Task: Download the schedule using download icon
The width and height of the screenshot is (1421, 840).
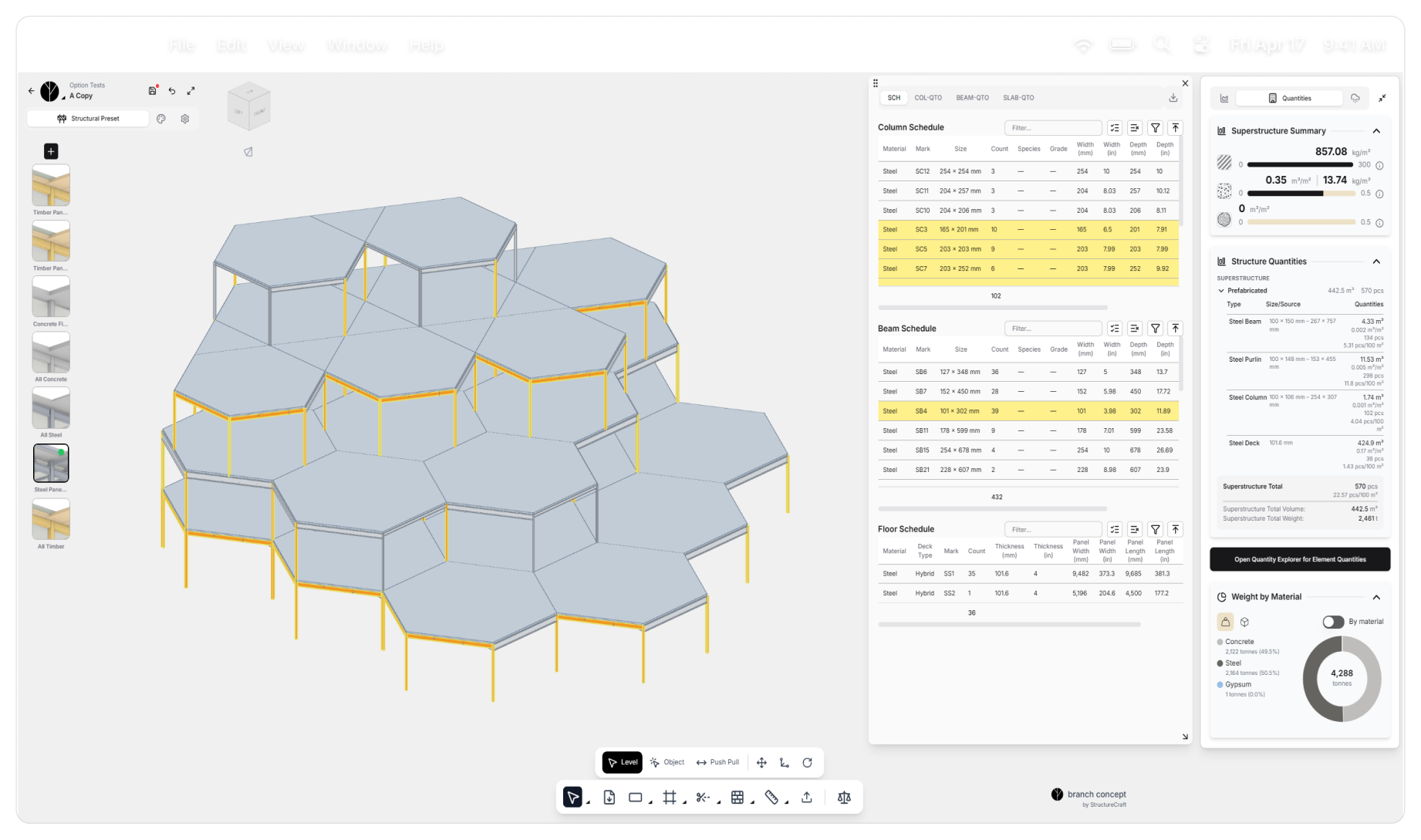Action: [1173, 98]
